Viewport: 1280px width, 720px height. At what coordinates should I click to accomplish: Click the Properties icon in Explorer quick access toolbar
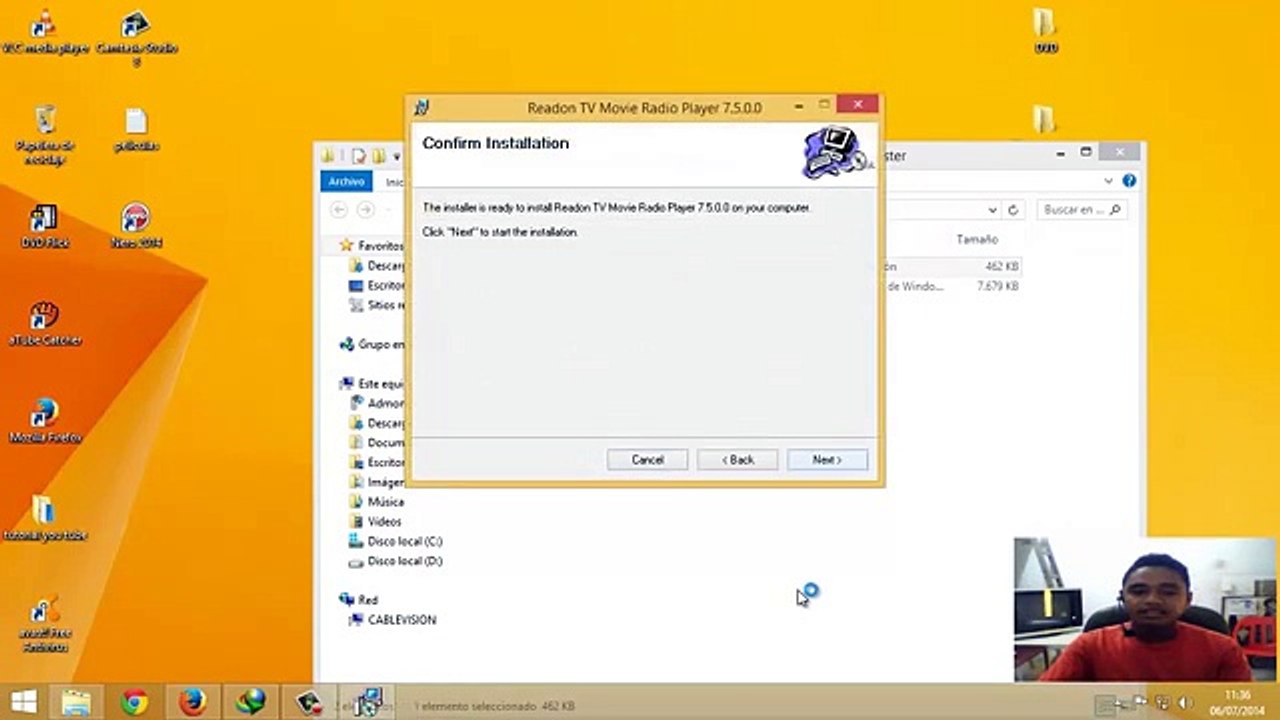point(359,156)
